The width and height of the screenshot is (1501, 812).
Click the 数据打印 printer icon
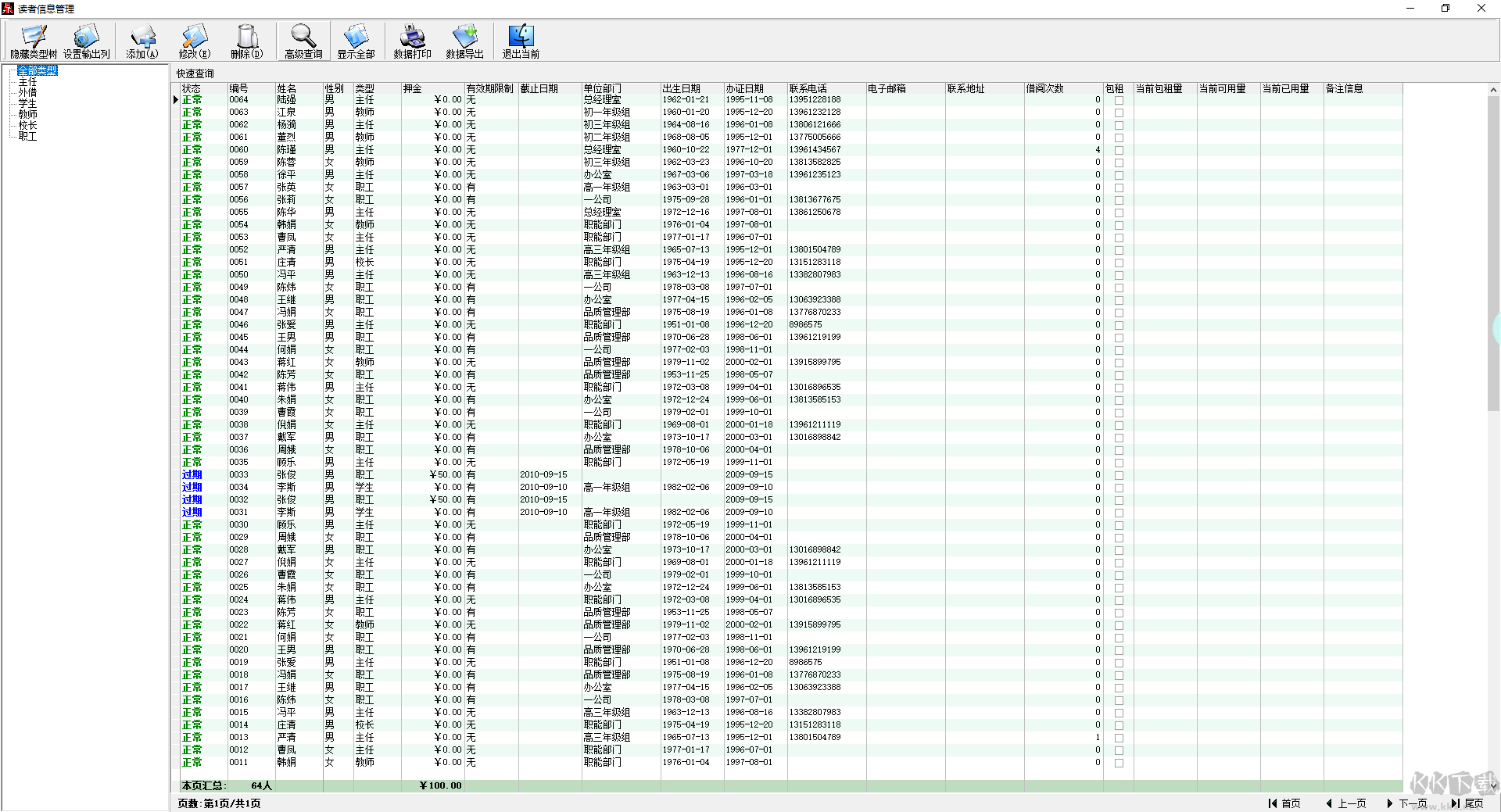tap(412, 41)
